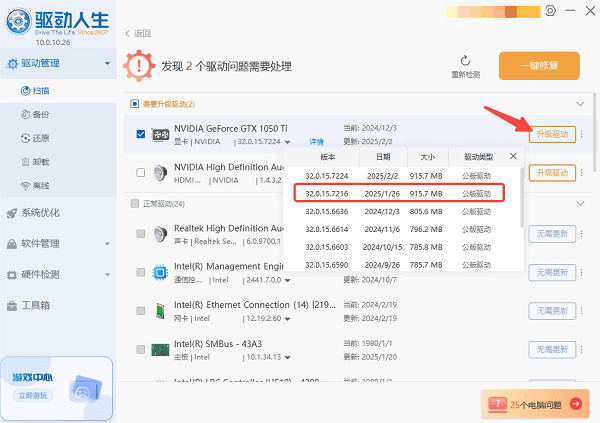Viewport: 600px width, 423px height.
Task: Check the Realtek High Definition Audio checkbox
Action: [140, 234]
